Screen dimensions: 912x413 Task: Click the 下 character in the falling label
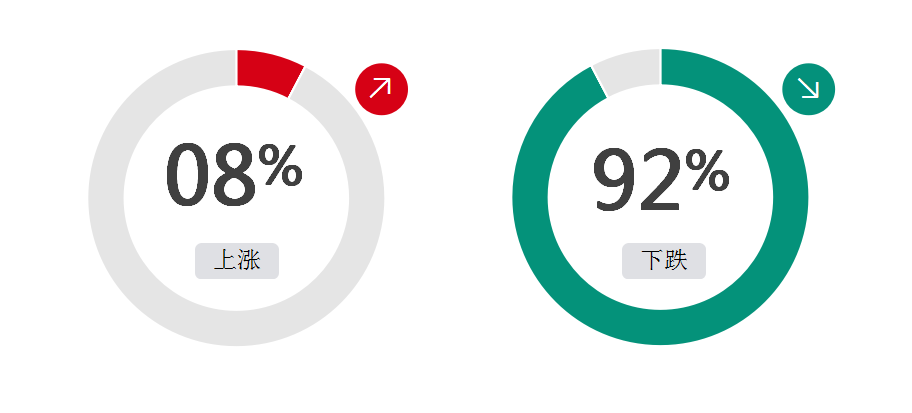652,260
